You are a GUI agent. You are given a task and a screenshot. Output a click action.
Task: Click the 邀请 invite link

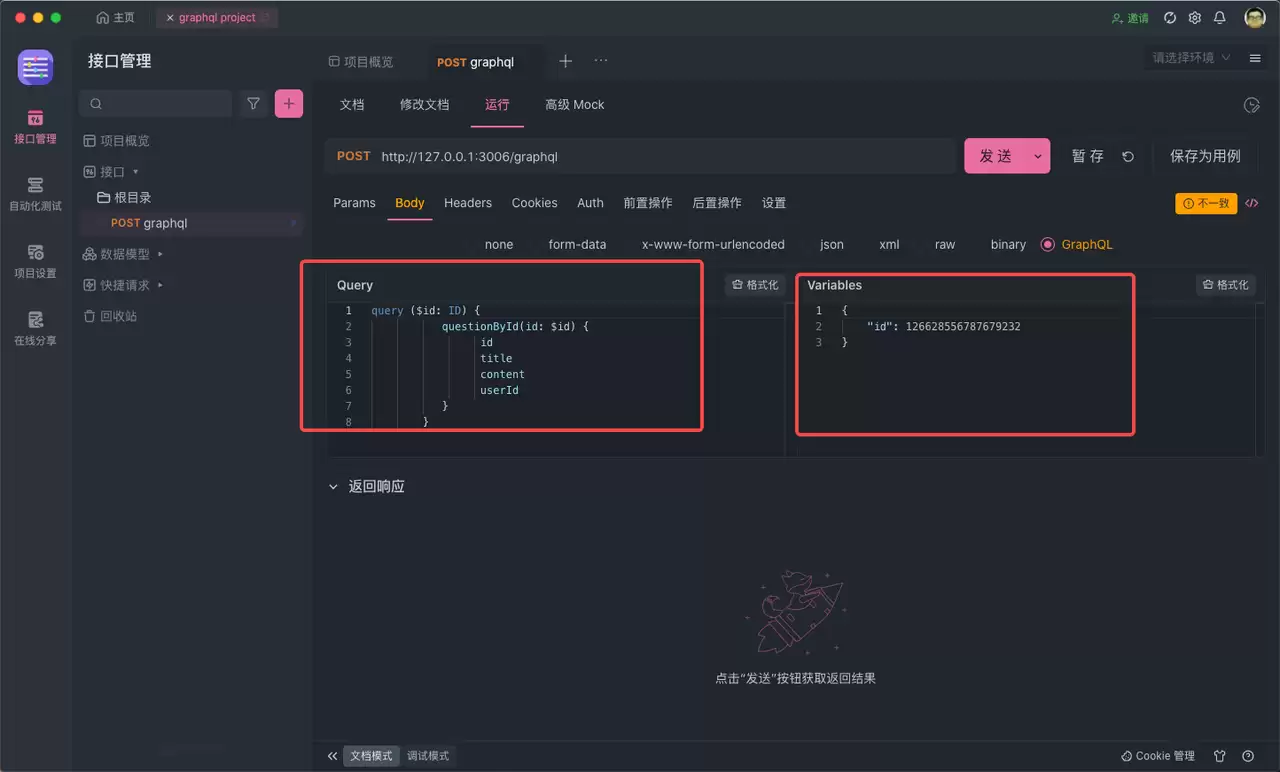click(x=1131, y=18)
